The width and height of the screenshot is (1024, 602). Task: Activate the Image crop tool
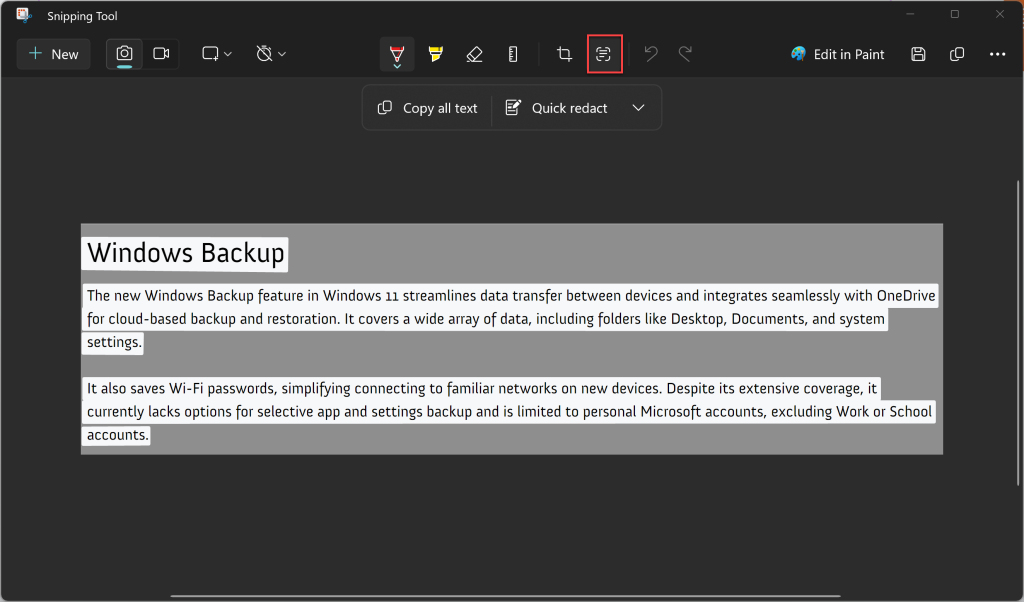click(564, 54)
